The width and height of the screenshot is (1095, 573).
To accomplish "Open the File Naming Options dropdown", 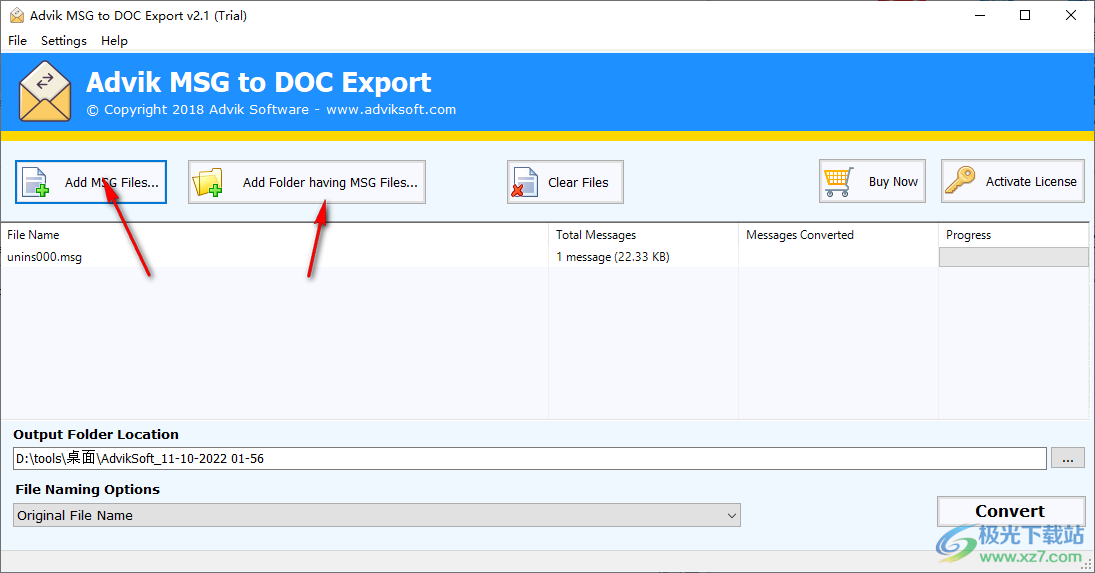I will tap(377, 516).
